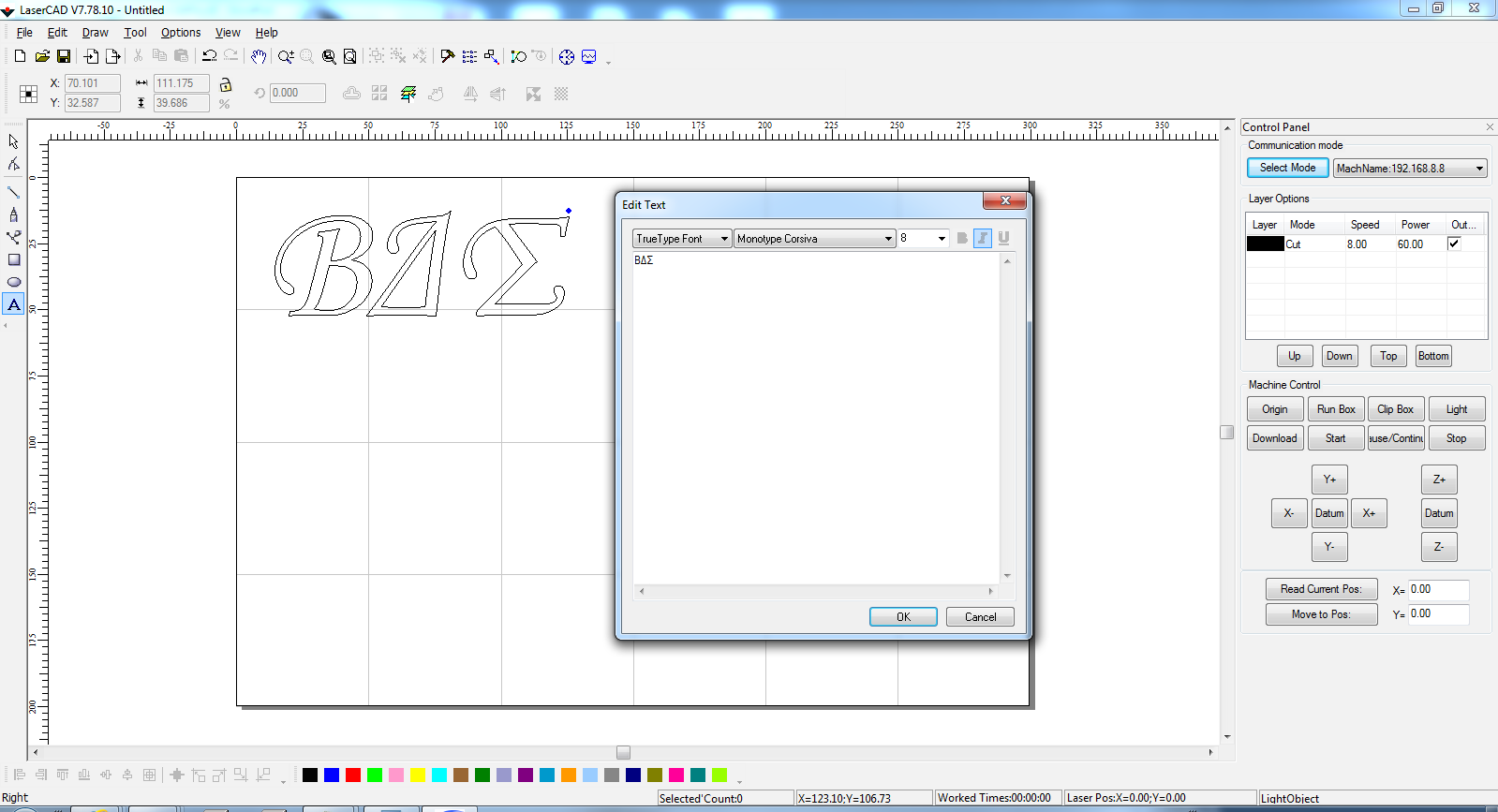The height and width of the screenshot is (812, 1498).
Task: Open the Edit menu
Action: pos(57,32)
